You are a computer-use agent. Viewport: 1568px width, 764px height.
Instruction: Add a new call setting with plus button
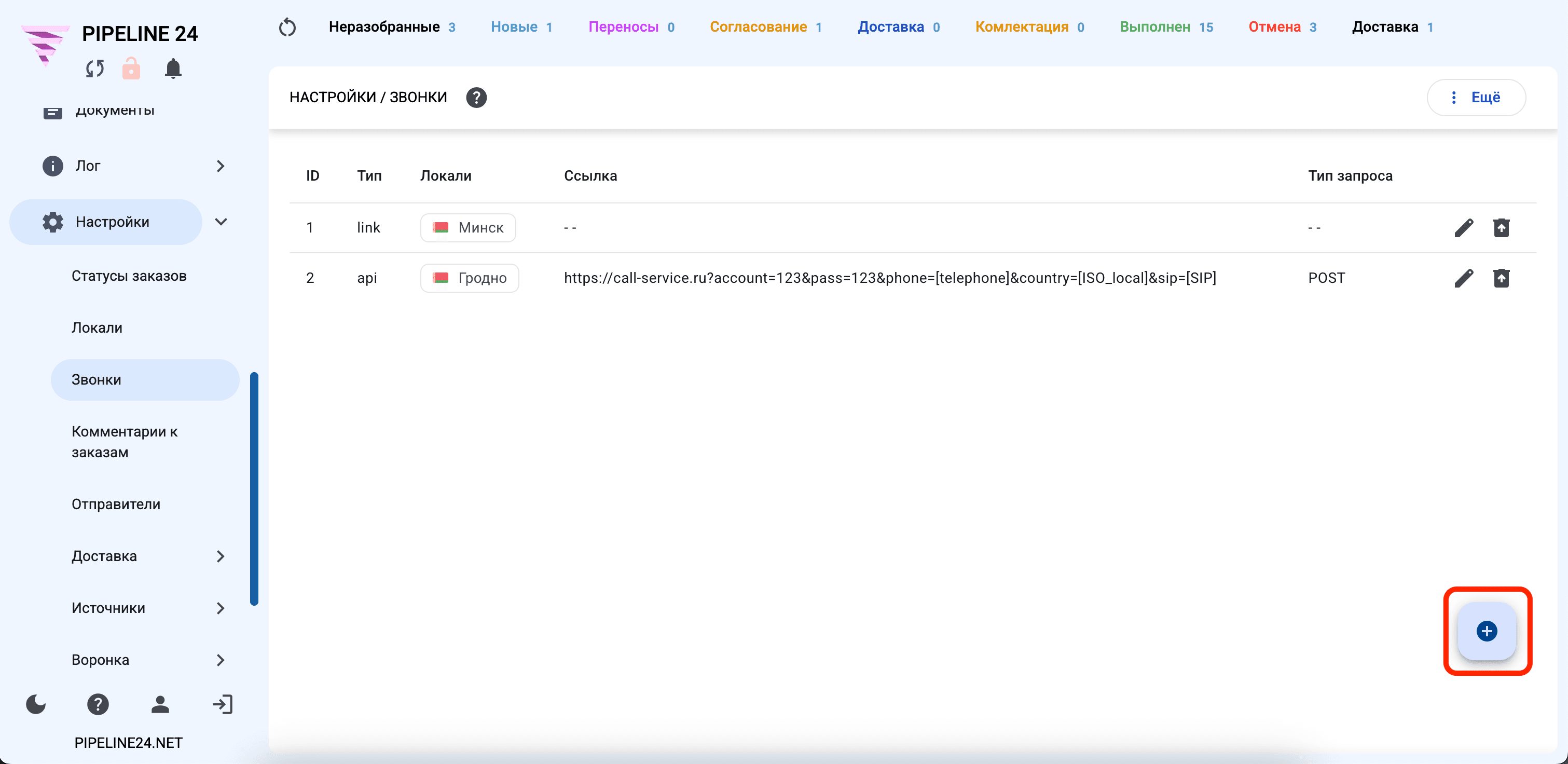(x=1487, y=631)
